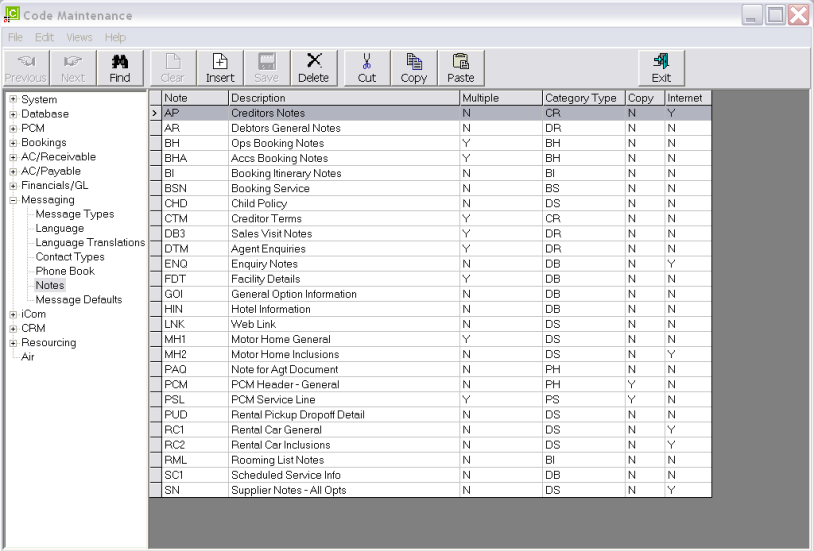Screen dimensions: 814x551
Task: Expand the Database tree node
Action: (x=13, y=114)
